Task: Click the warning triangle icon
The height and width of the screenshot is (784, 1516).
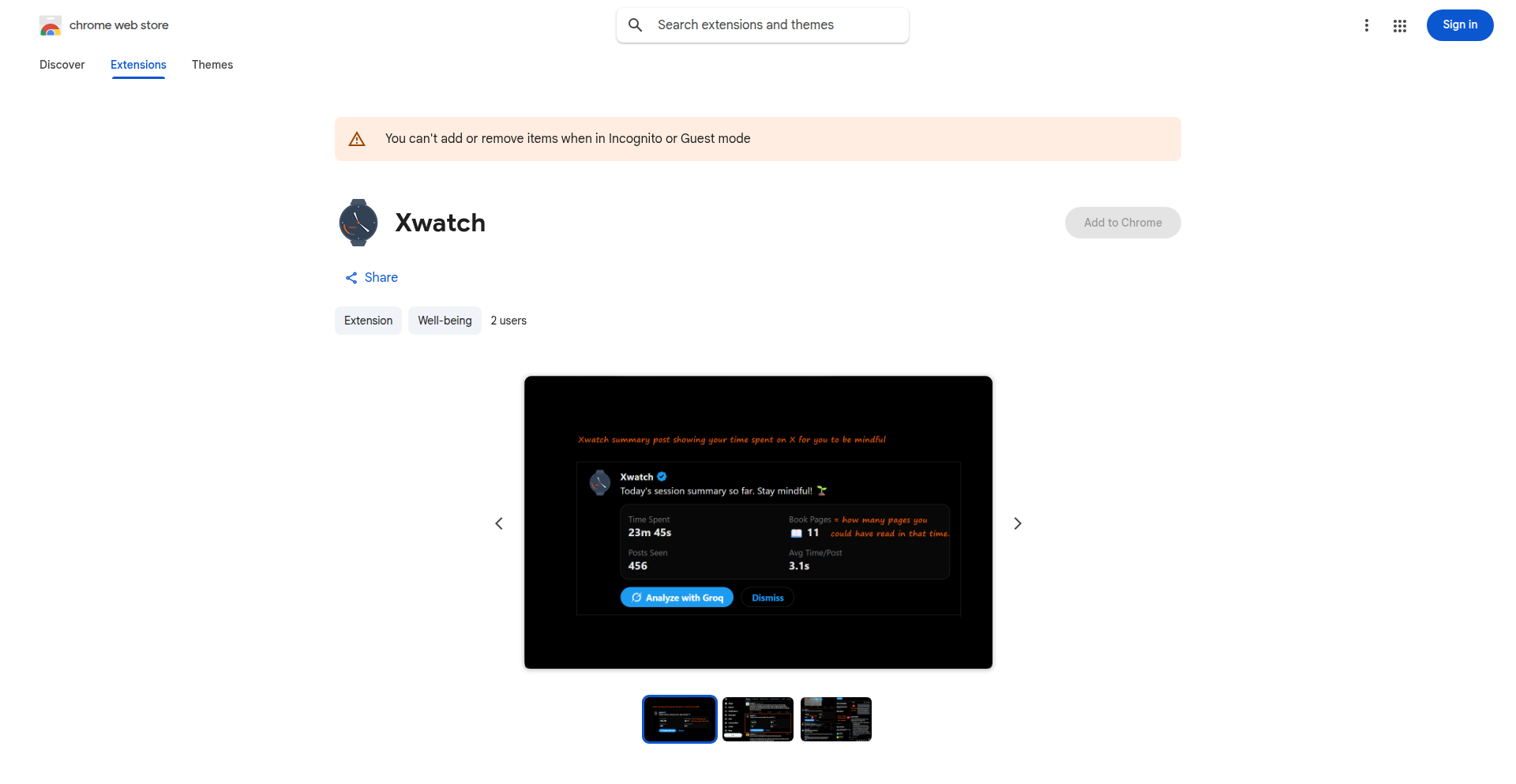Action: (357, 138)
